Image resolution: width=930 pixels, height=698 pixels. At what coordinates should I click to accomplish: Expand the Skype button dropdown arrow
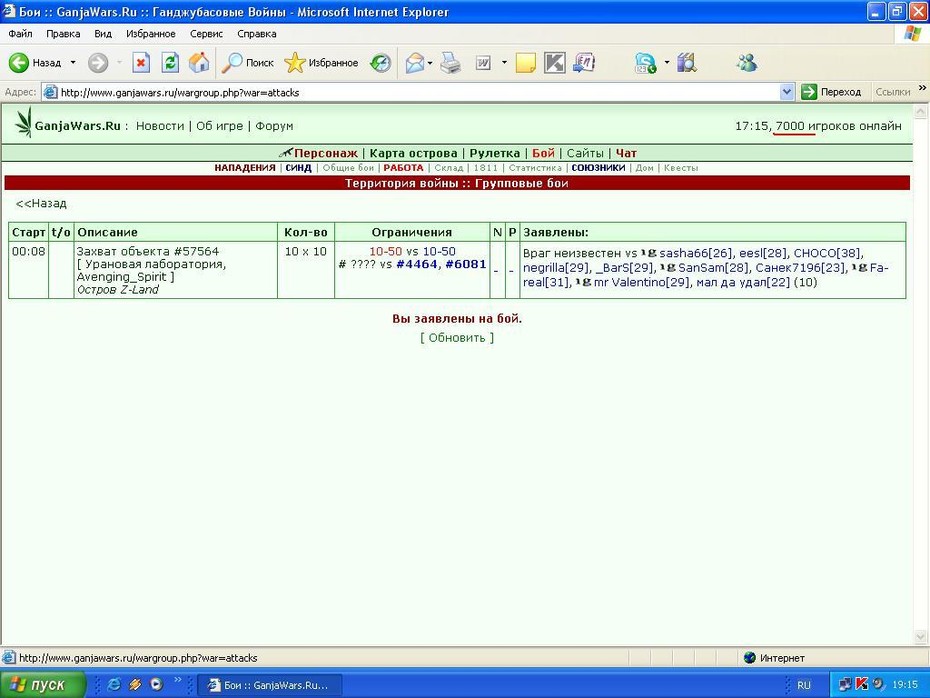[666, 62]
